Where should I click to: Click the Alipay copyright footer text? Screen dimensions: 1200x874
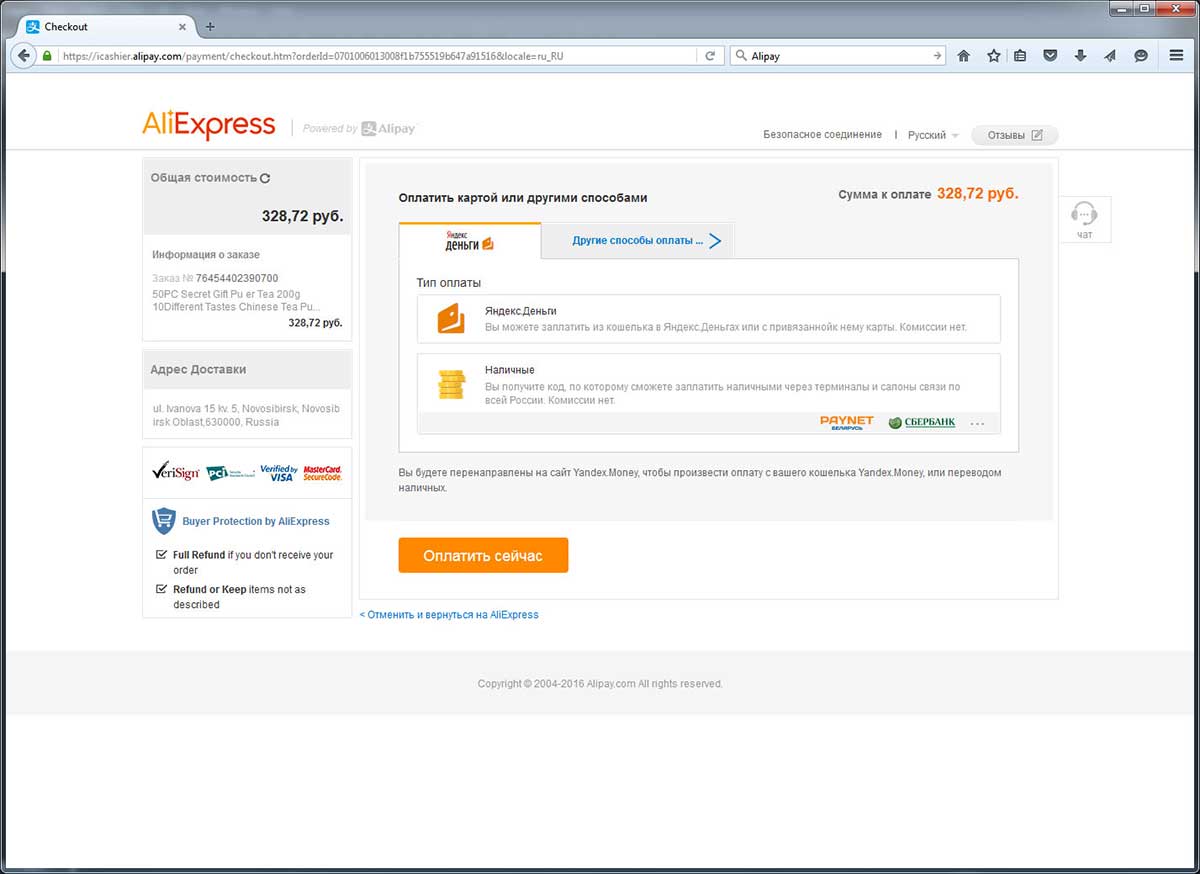600,684
